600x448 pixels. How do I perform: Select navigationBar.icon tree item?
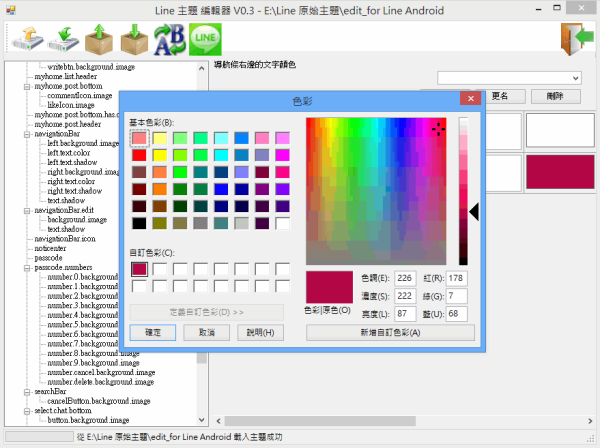(x=65, y=239)
